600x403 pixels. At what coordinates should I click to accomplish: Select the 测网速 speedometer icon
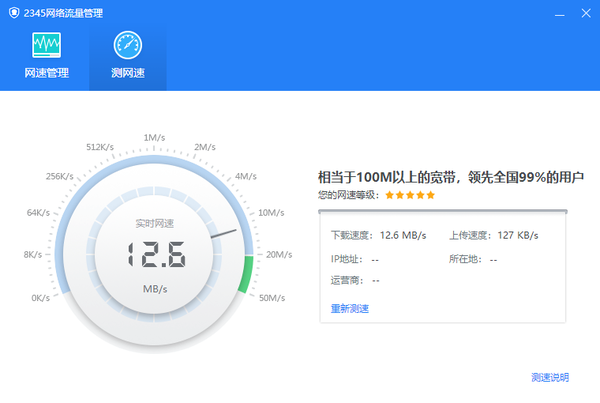[128, 45]
